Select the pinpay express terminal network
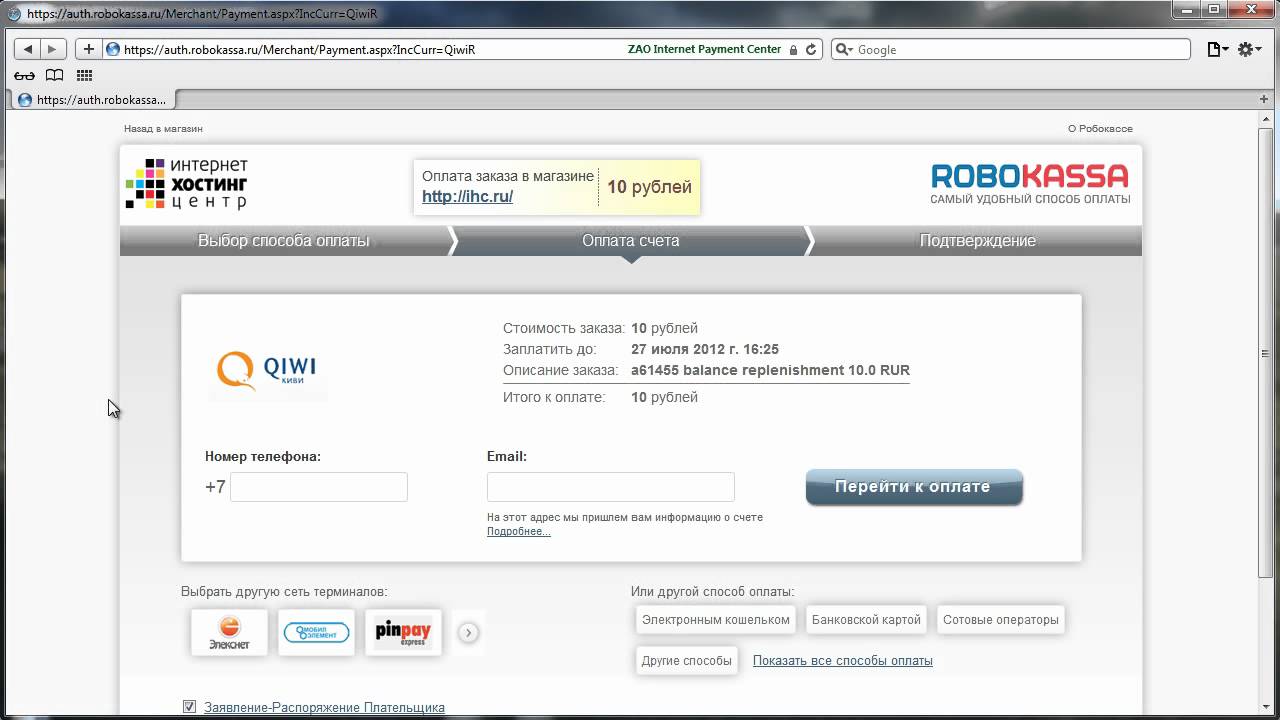Viewport: 1280px width, 720px height. coord(403,632)
